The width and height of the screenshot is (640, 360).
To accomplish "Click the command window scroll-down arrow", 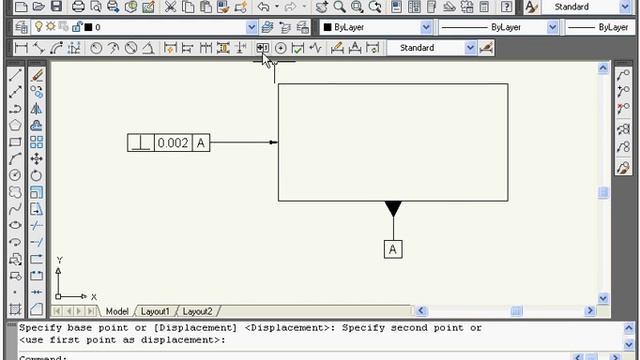I will pyautogui.click(x=629, y=344).
